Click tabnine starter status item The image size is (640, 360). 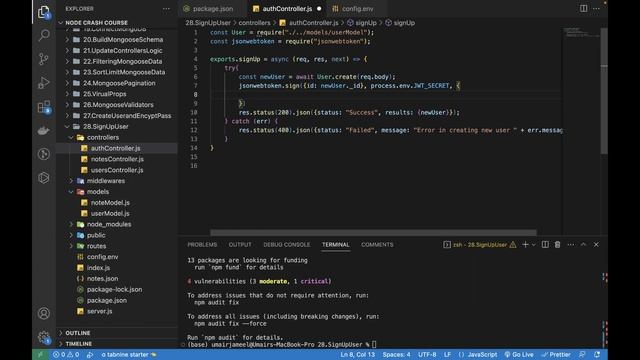tap(129, 355)
